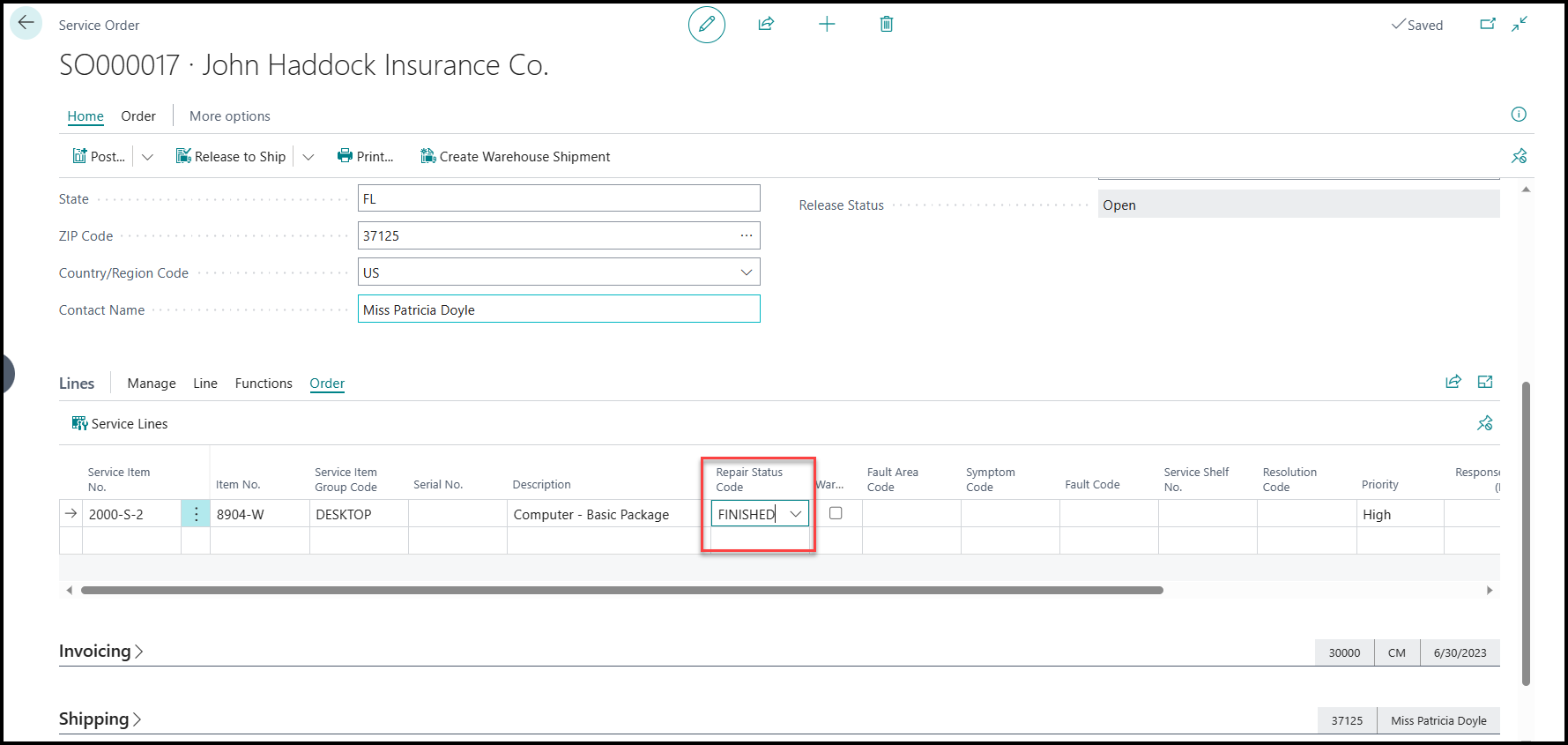Select the Service Item No. 2000-S-2 cell

(x=132, y=514)
